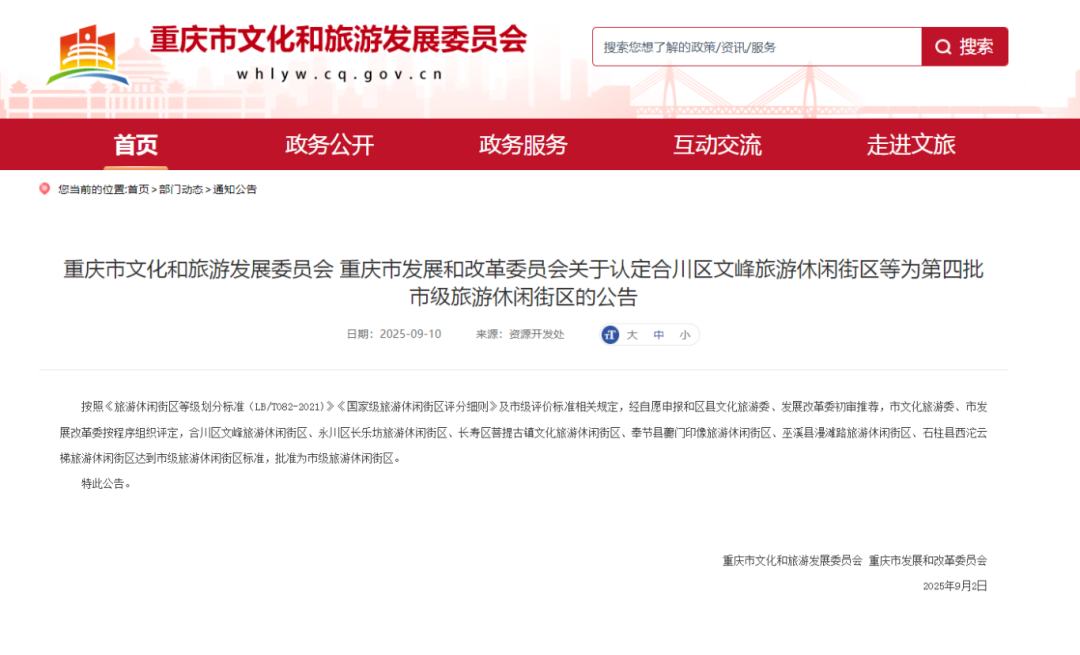
Task: Open the 走进文旅 navigation menu
Action: 911,145
